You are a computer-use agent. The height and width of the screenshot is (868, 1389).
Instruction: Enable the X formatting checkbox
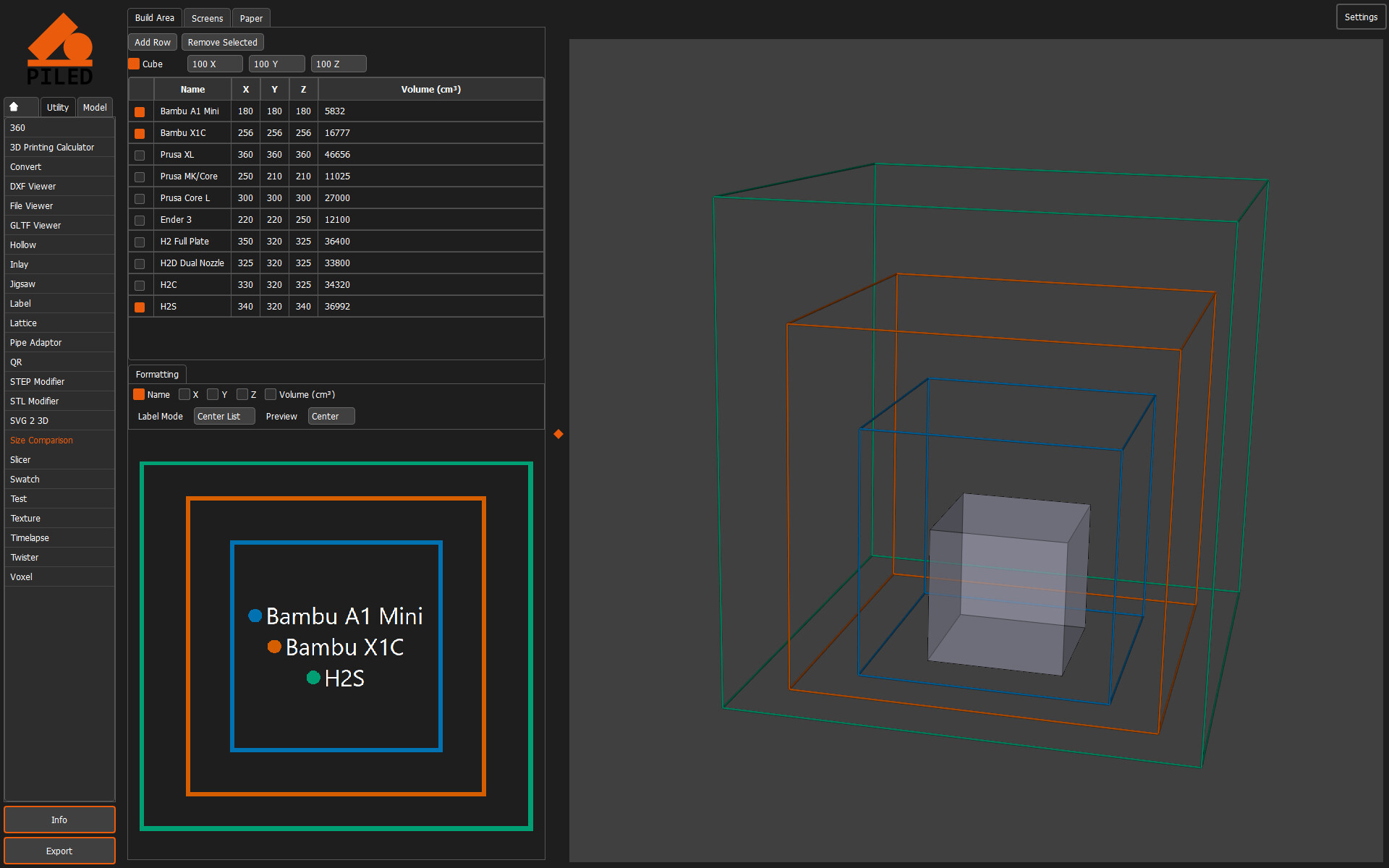184,394
